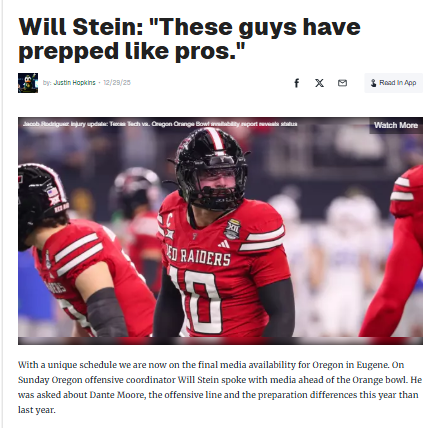Click the icon inside Read In App

point(374,83)
